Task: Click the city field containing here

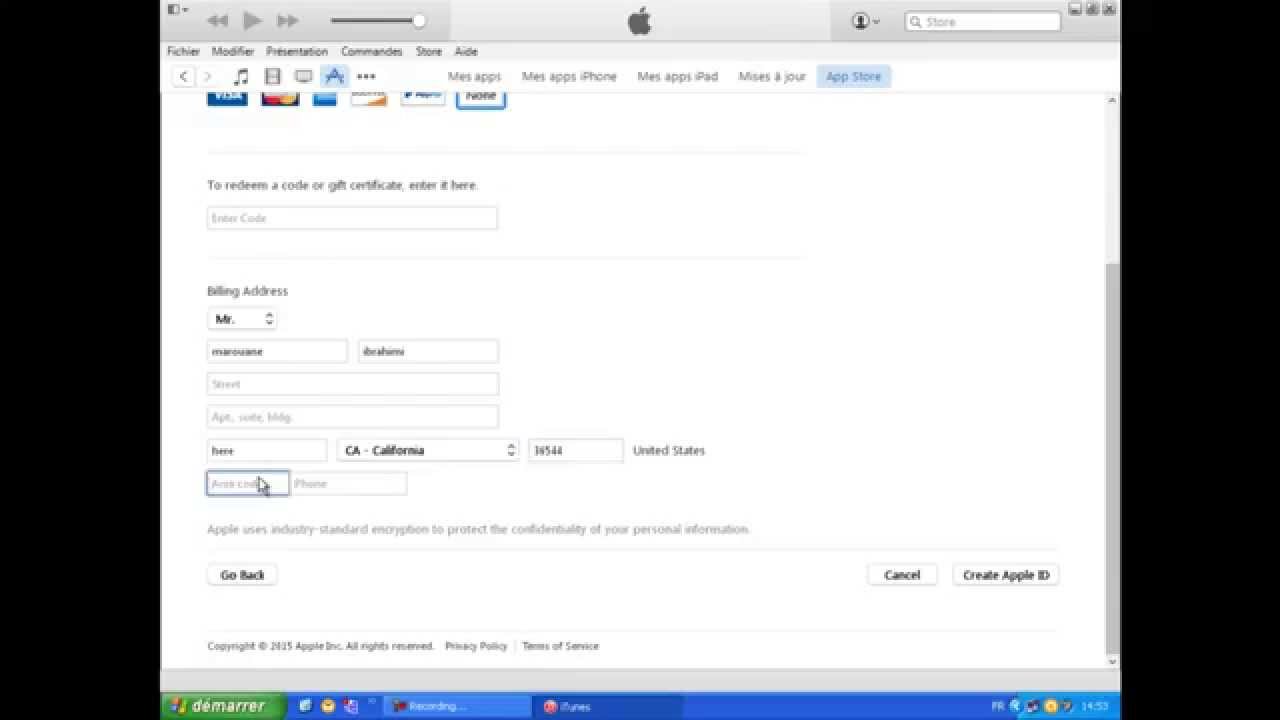Action: [x=267, y=450]
